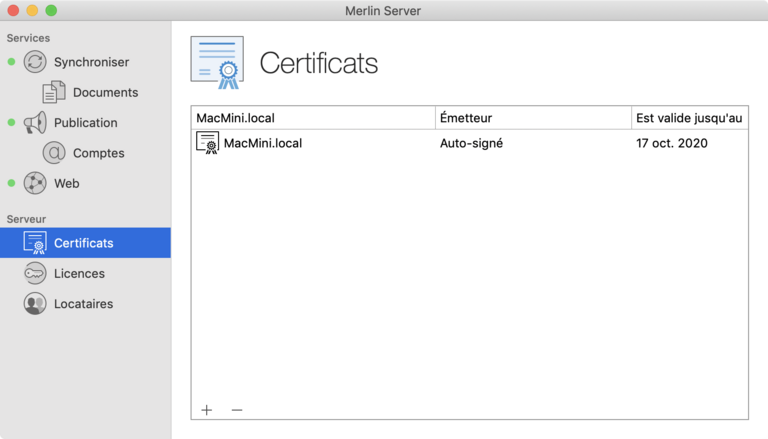Open Synchroniser service label

point(91,62)
